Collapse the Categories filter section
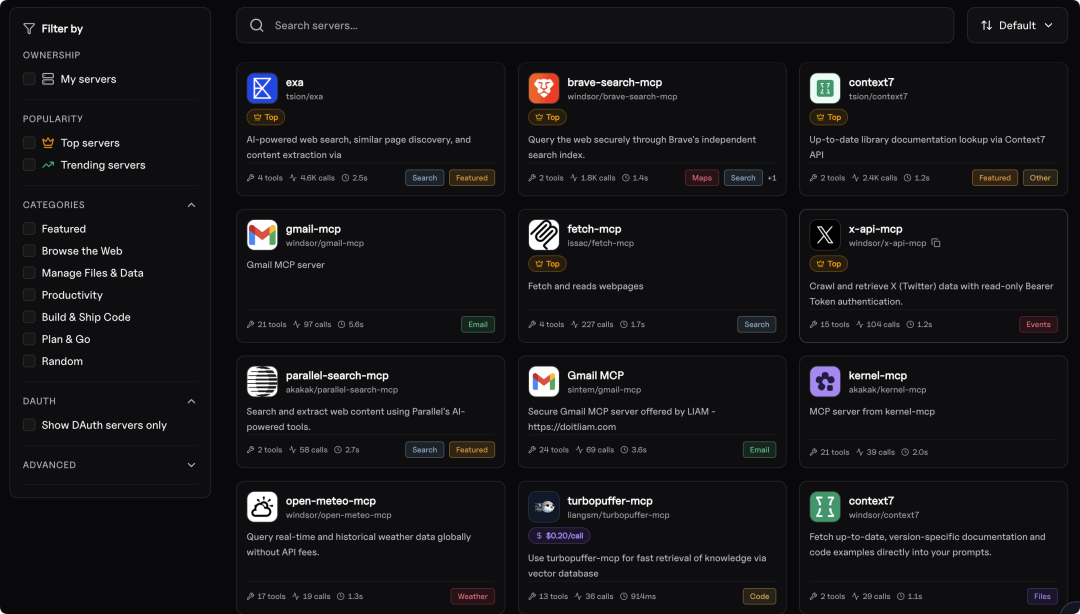1080x614 pixels. click(x=191, y=205)
